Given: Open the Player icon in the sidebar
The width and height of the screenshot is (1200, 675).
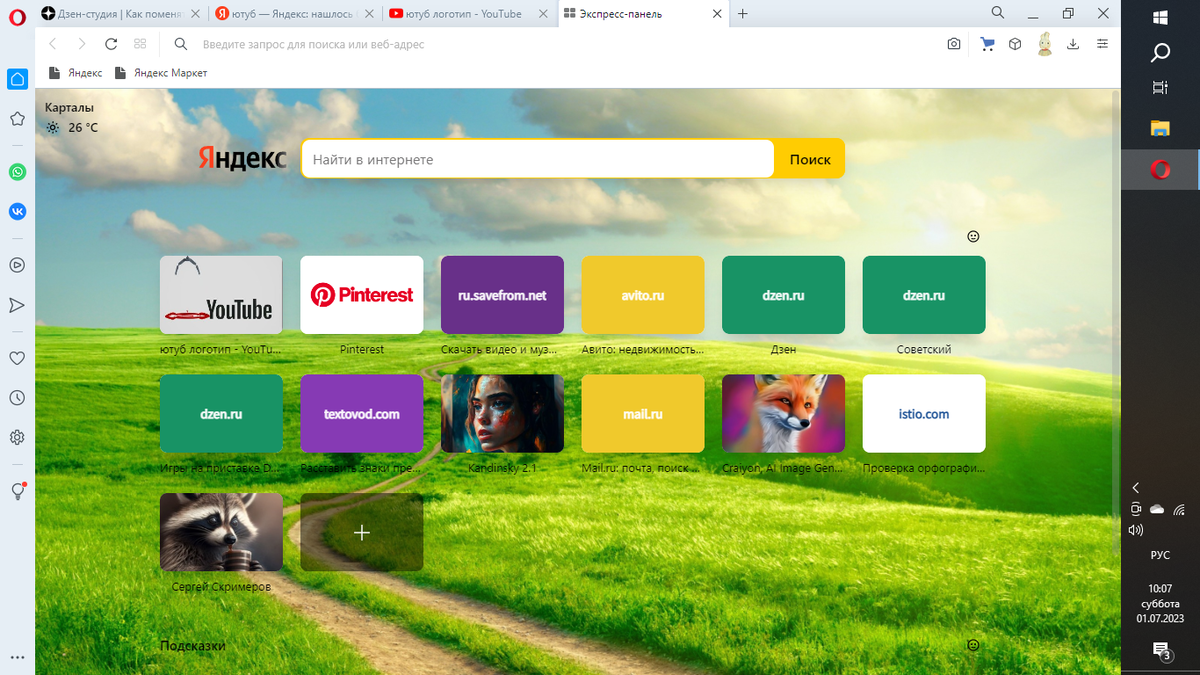Looking at the screenshot, I should pos(17,265).
